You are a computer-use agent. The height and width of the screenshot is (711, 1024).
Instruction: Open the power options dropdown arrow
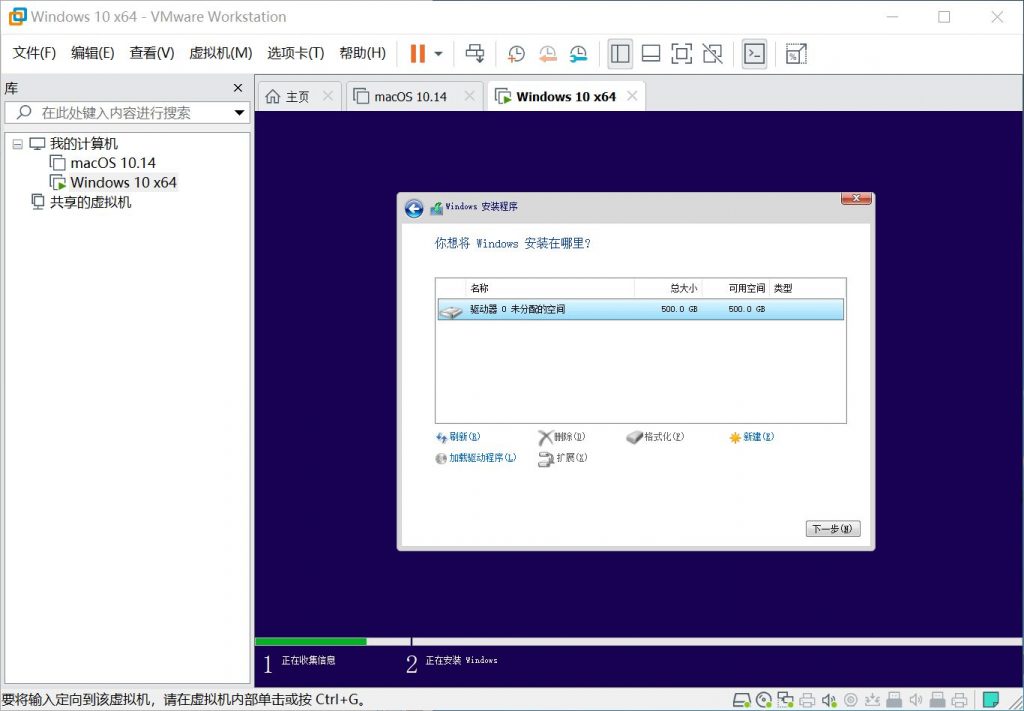[438, 53]
